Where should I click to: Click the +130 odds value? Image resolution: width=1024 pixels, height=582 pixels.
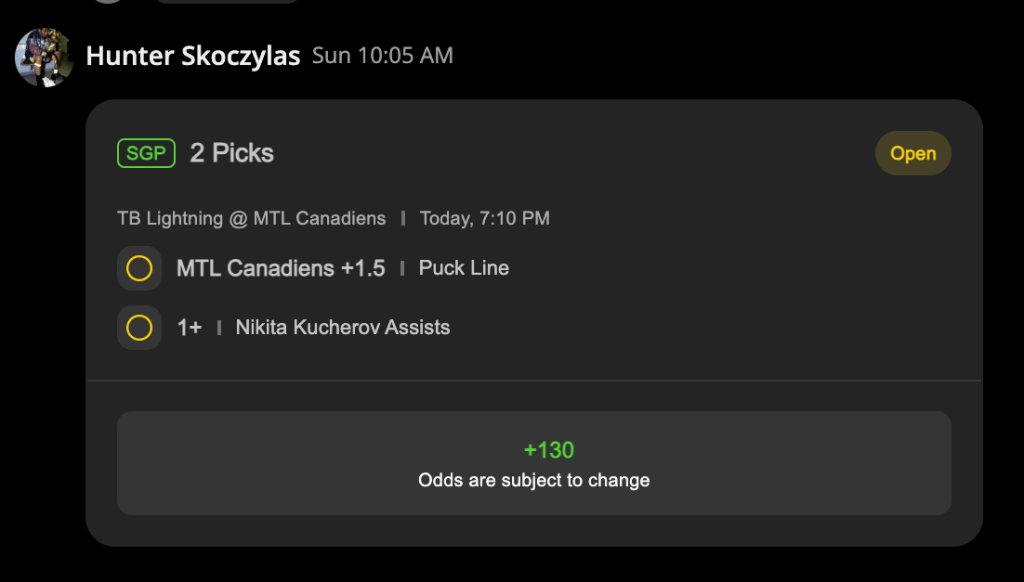point(549,450)
